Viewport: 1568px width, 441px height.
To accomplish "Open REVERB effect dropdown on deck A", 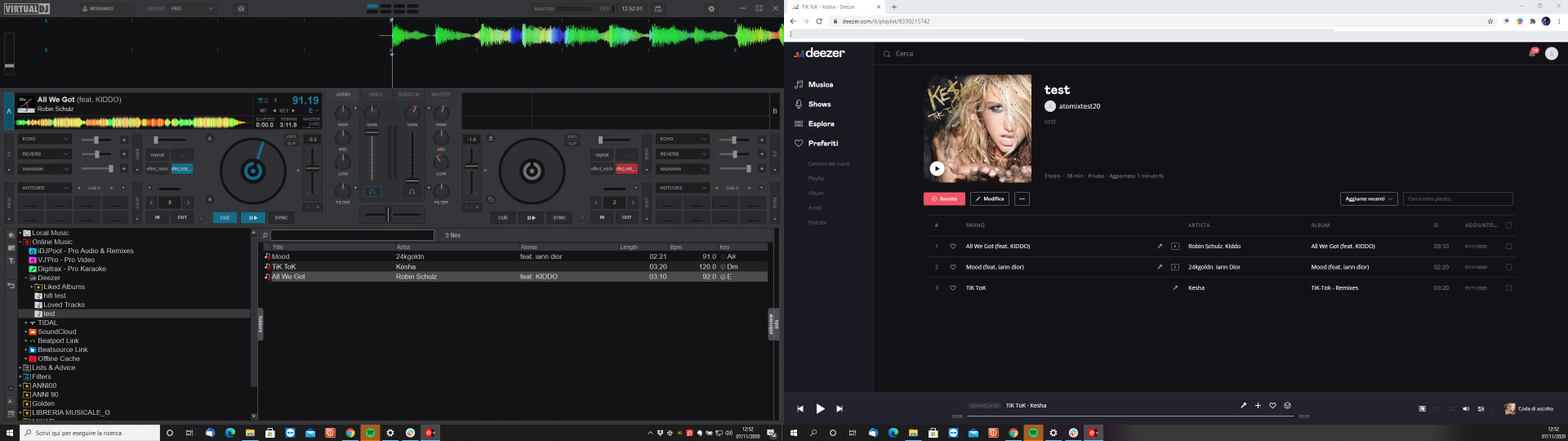I will pyautogui.click(x=45, y=154).
